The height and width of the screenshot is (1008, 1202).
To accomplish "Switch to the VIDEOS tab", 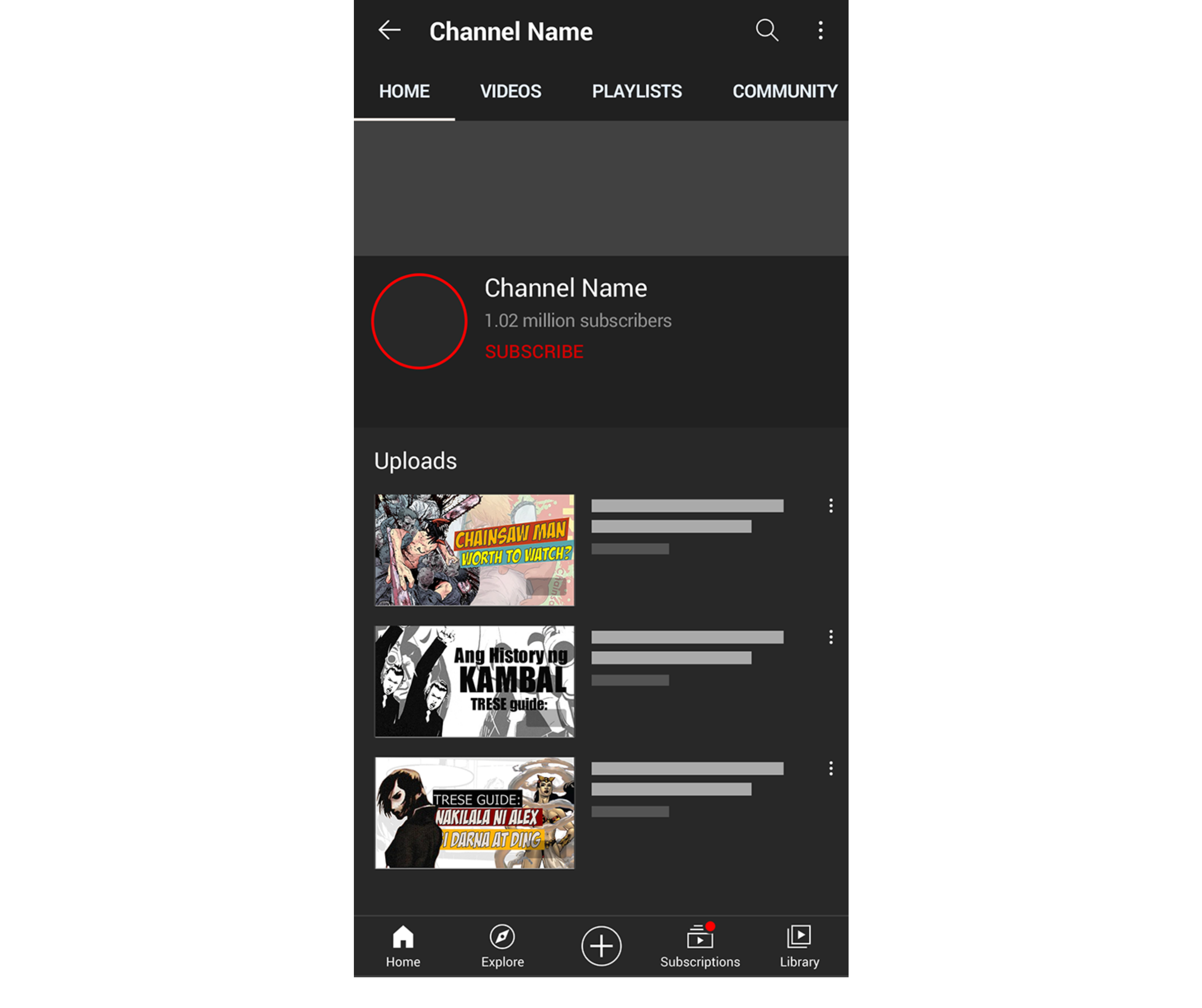I will pyautogui.click(x=511, y=91).
